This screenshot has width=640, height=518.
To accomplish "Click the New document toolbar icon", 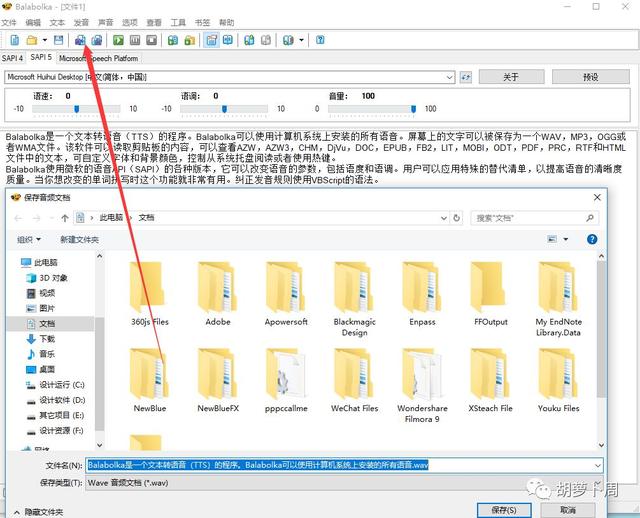I will [x=15, y=40].
